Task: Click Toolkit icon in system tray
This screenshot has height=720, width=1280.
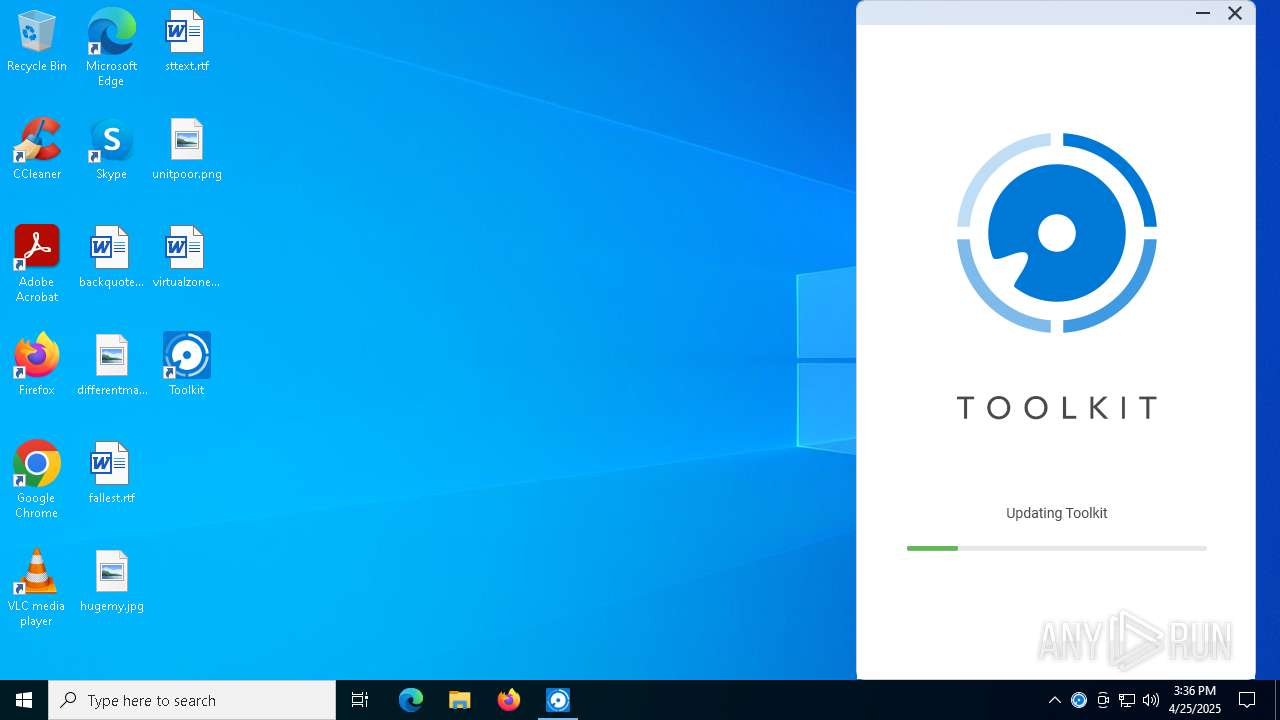Action: [x=1079, y=700]
